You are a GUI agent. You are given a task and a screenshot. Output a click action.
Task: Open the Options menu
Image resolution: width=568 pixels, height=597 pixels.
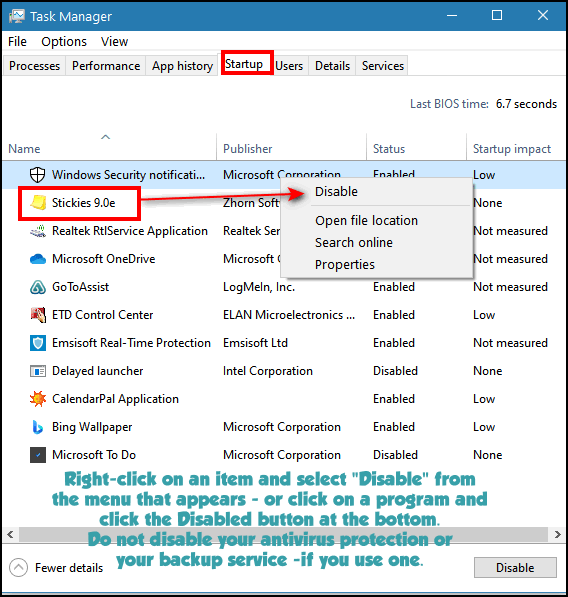(x=64, y=42)
